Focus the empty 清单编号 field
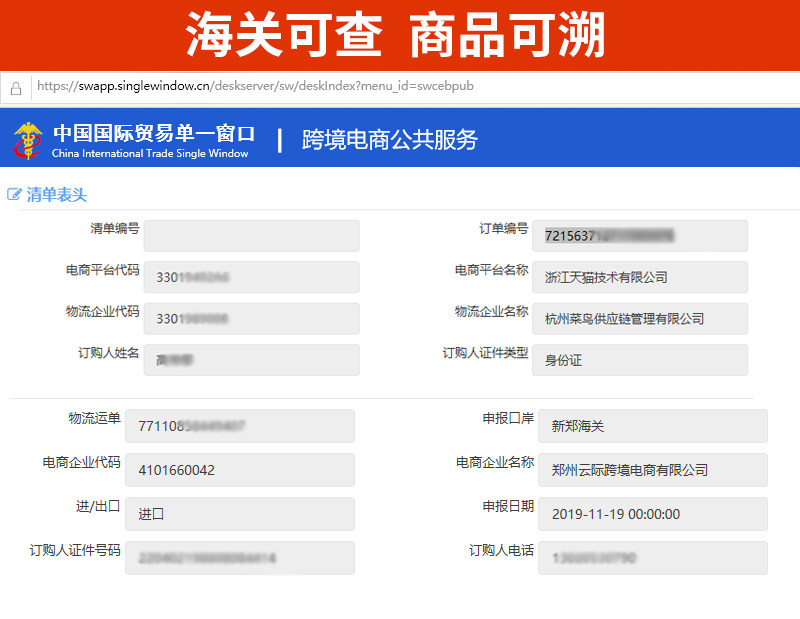 point(252,236)
